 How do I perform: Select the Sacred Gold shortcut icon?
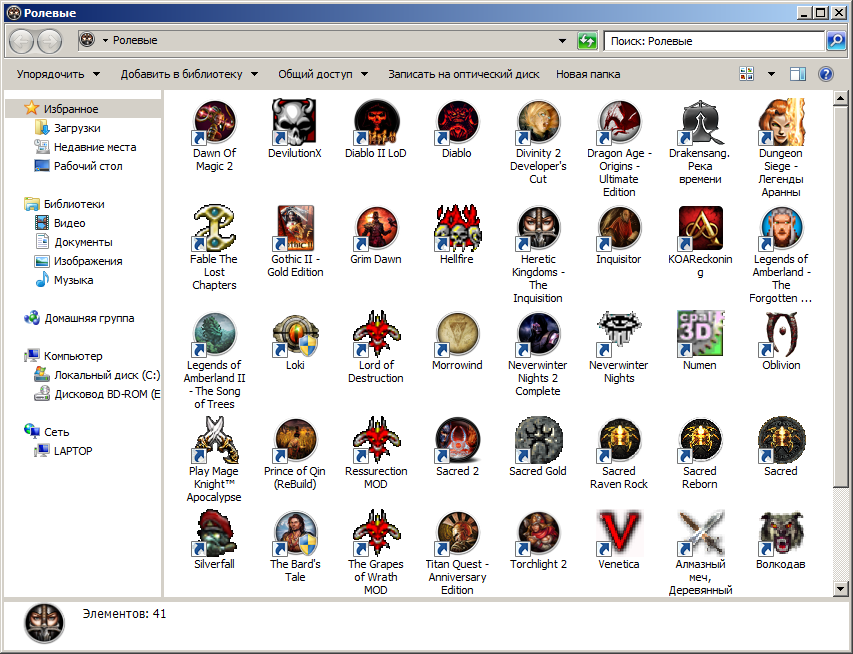[538, 440]
